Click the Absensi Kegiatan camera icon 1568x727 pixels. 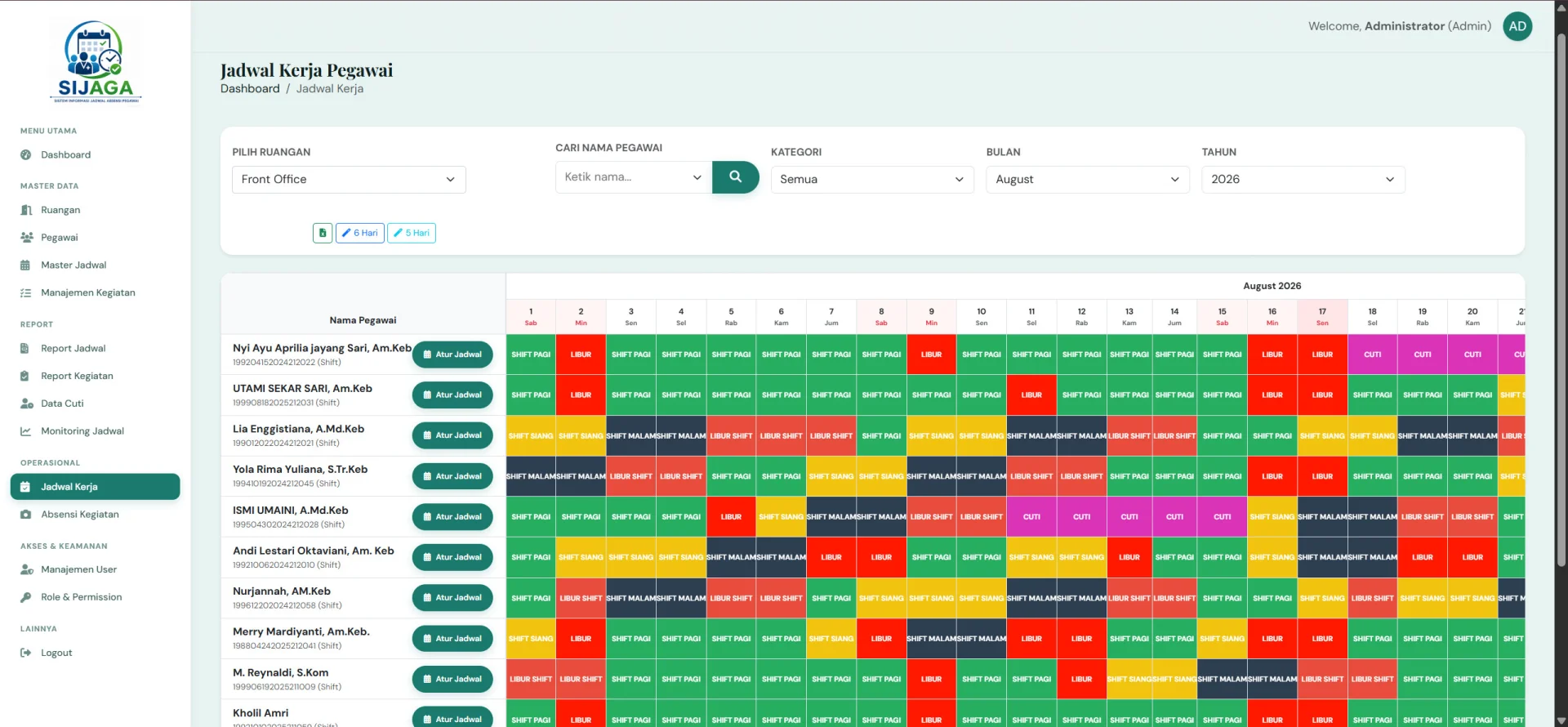point(26,515)
